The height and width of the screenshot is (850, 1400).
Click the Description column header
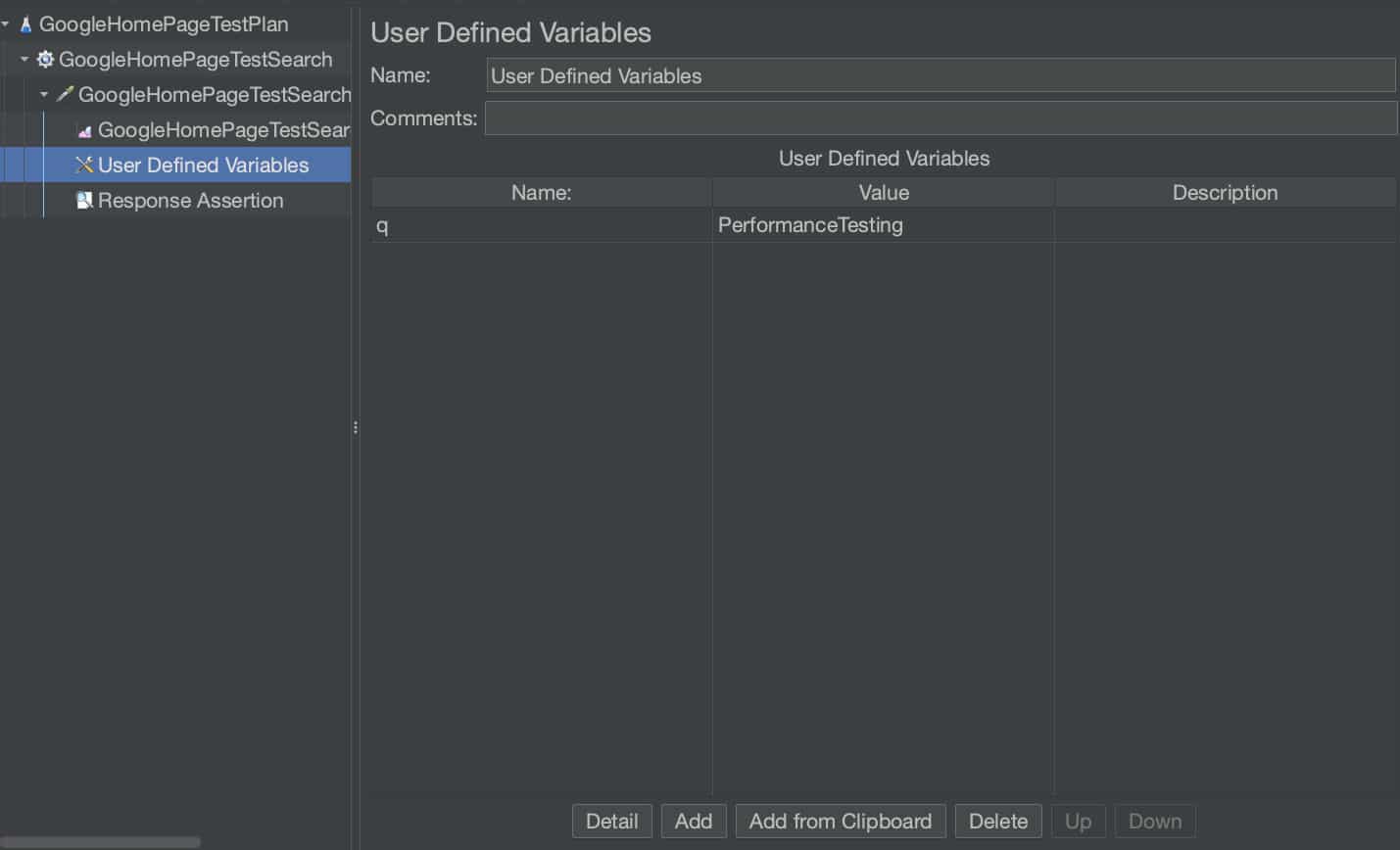pos(1225,193)
